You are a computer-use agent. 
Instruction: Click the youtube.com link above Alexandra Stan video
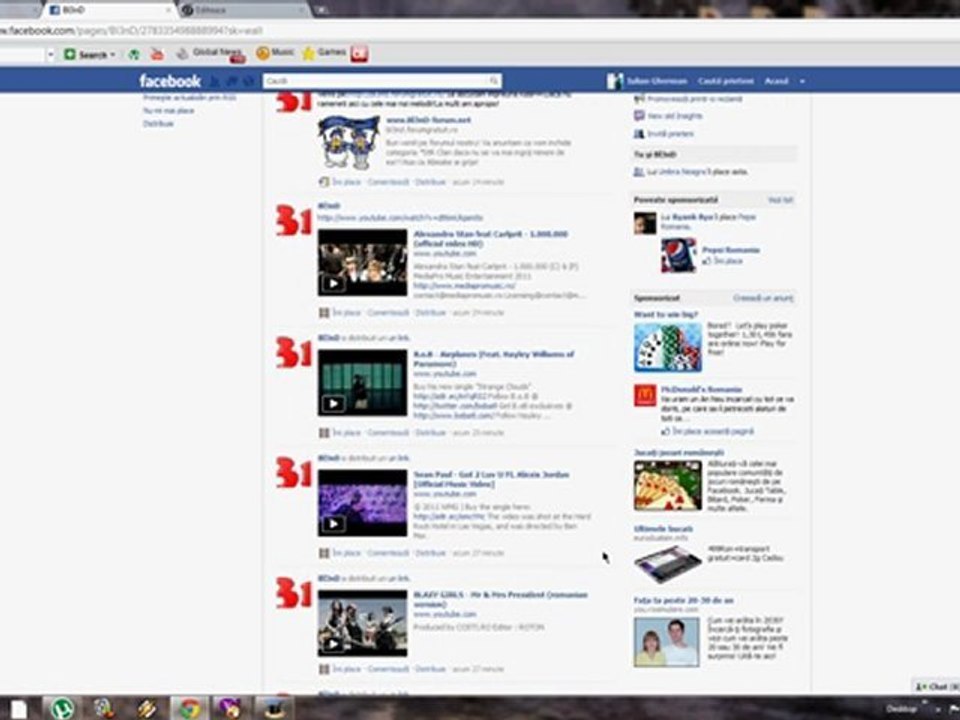pyautogui.click(x=400, y=218)
